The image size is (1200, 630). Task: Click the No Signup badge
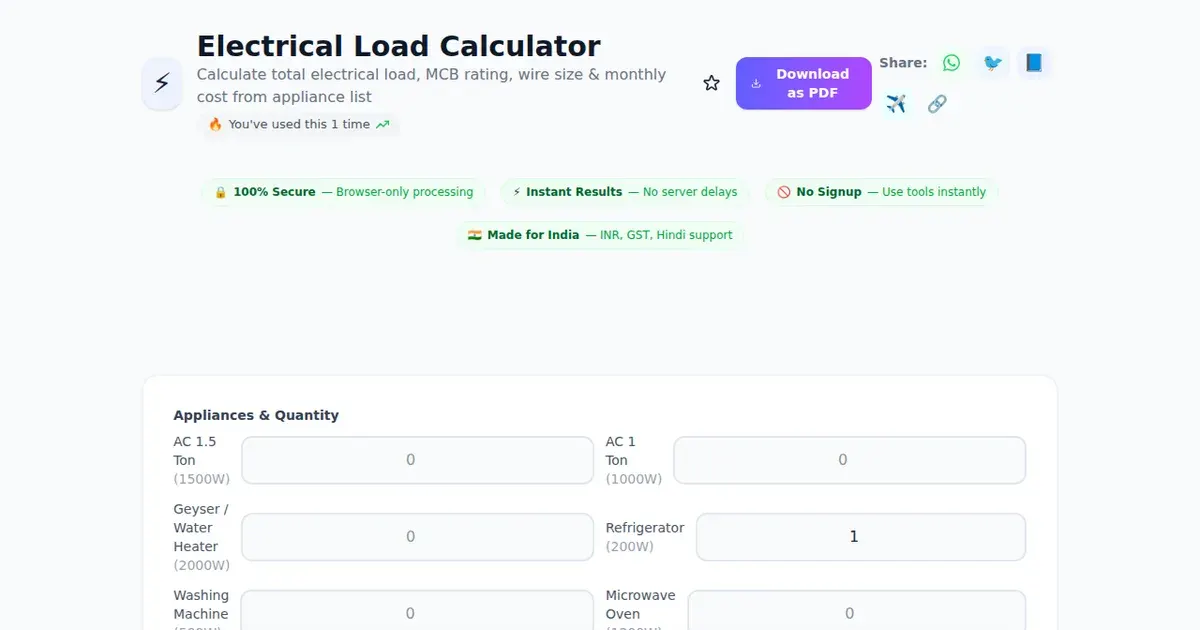tap(881, 192)
